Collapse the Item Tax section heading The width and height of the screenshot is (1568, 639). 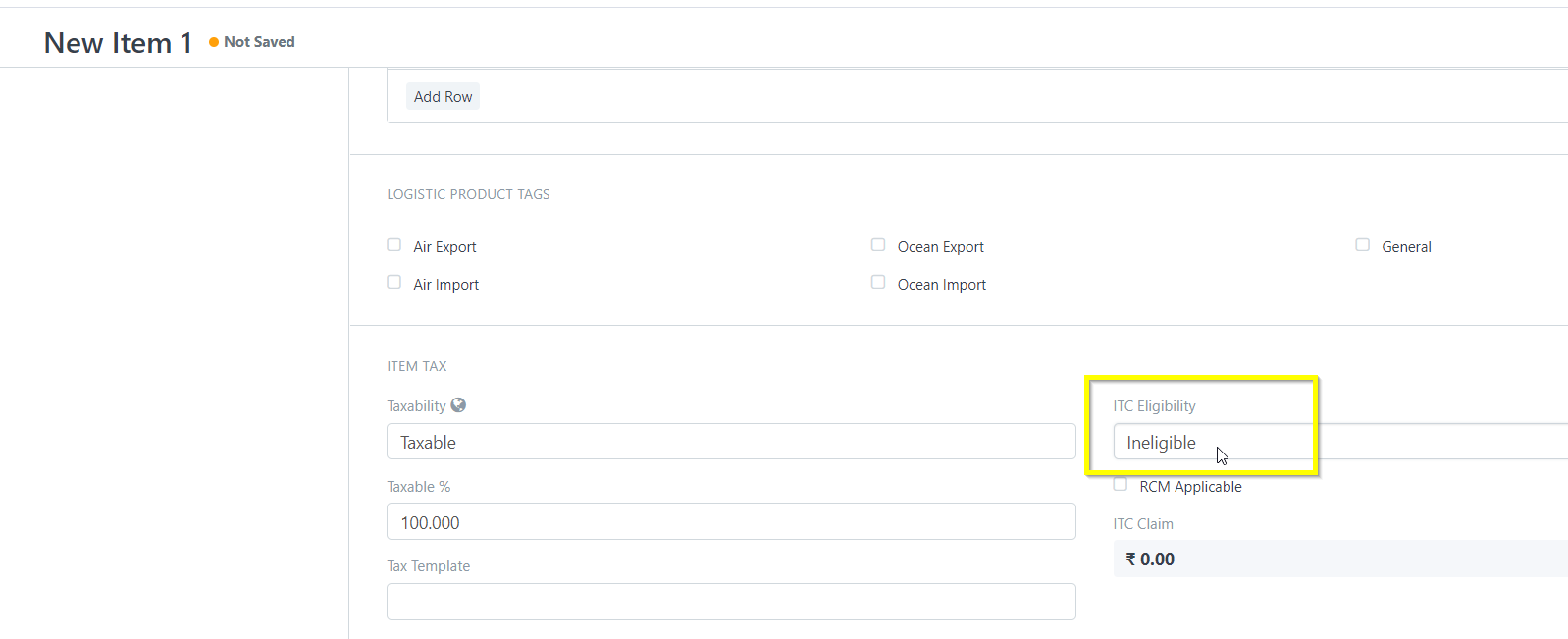[x=417, y=366]
